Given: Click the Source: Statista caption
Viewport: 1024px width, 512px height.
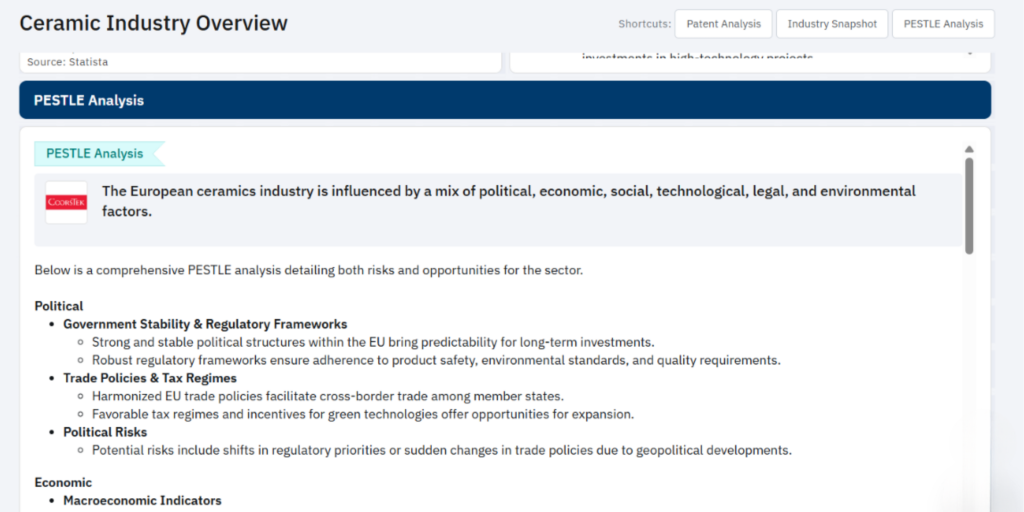Looking at the screenshot, I should pos(68,62).
